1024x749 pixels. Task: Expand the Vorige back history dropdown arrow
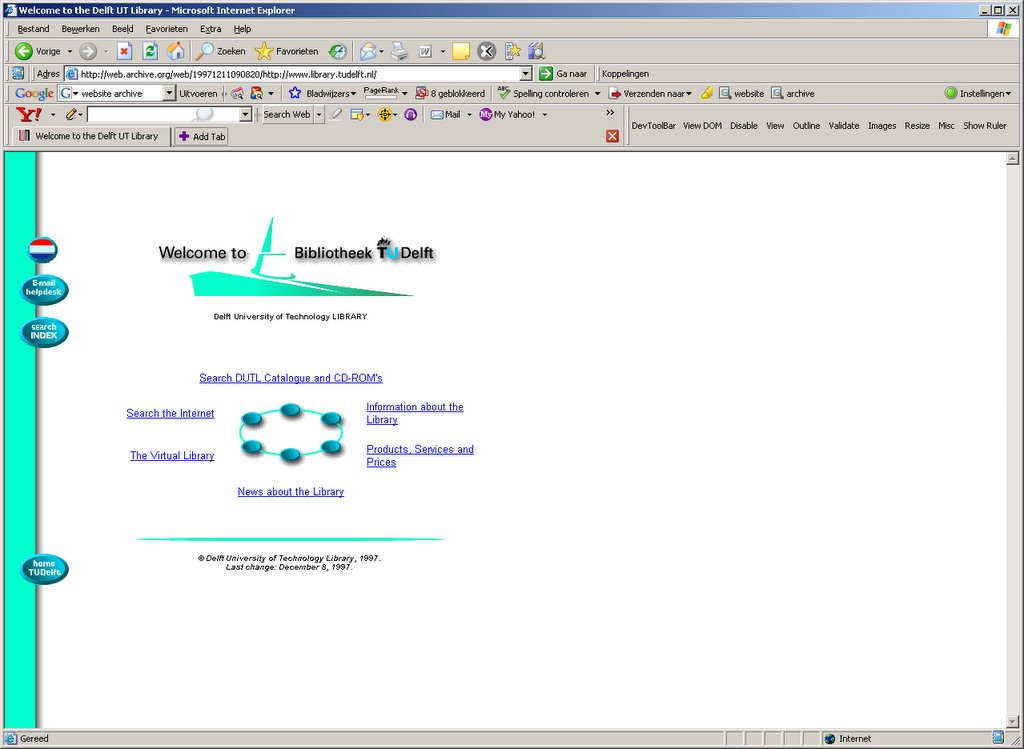click(x=70, y=51)
